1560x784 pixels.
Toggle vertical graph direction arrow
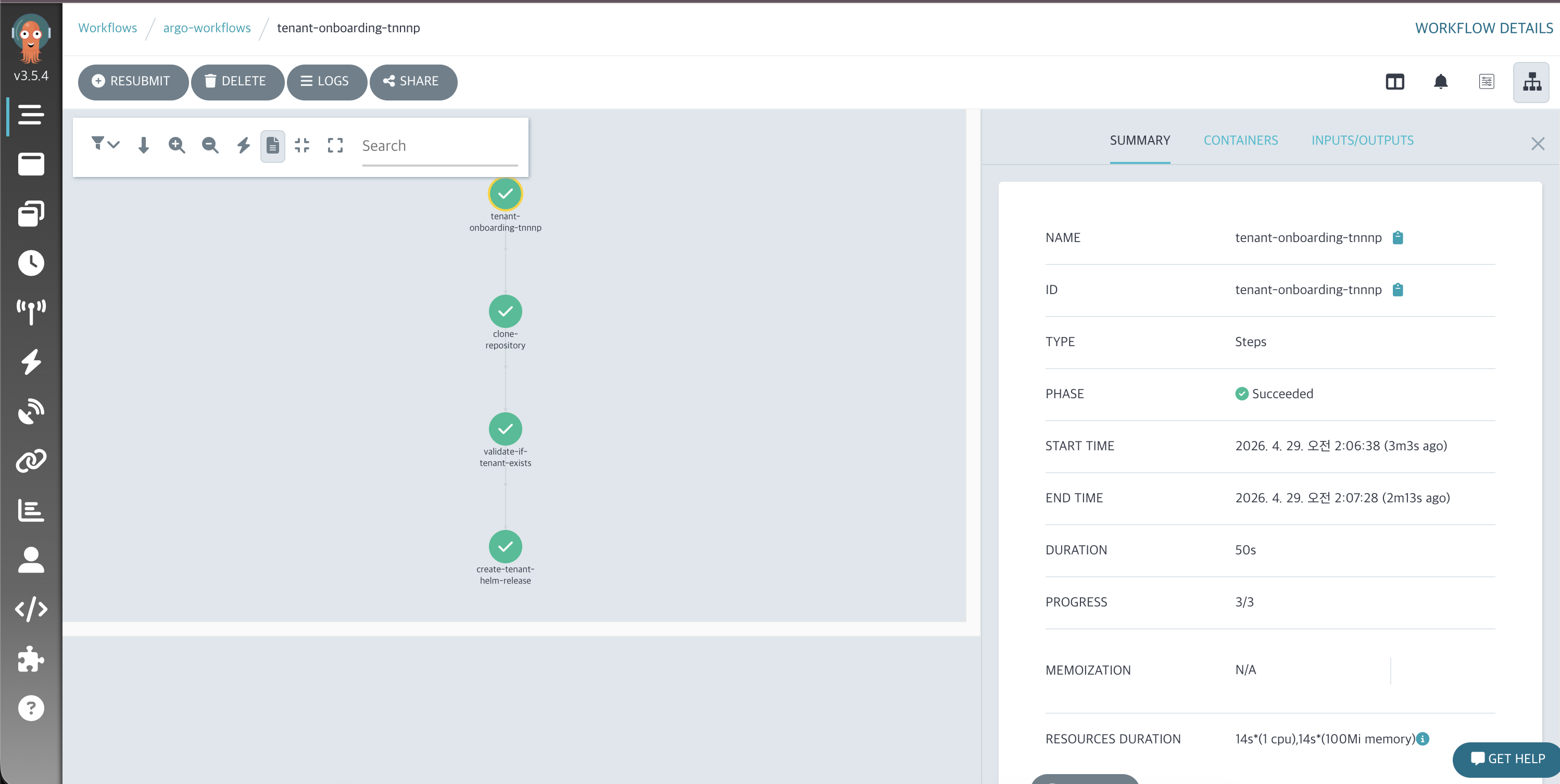click(144, 145)
